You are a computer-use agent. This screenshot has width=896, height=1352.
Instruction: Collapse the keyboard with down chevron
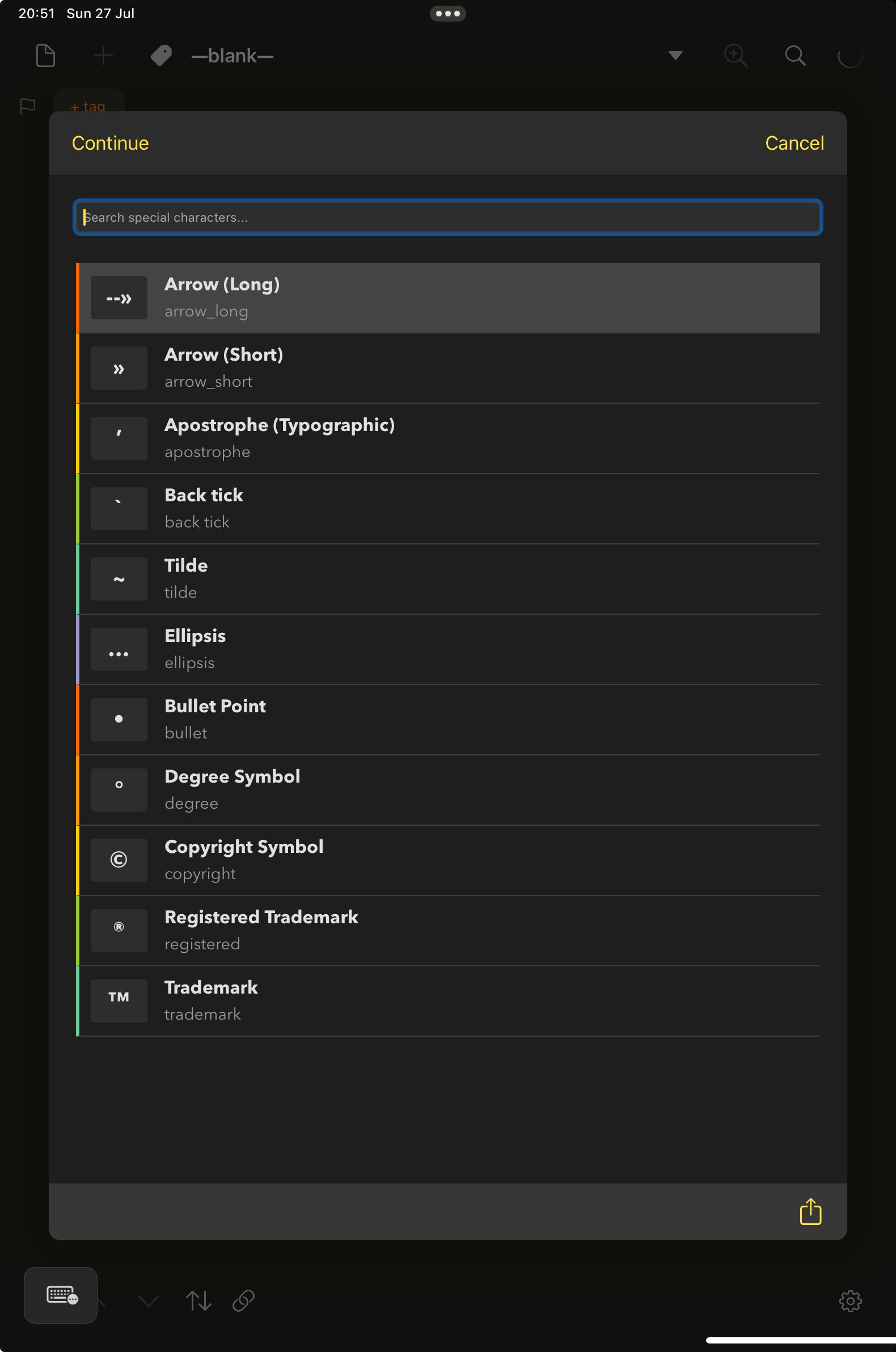149,1301
